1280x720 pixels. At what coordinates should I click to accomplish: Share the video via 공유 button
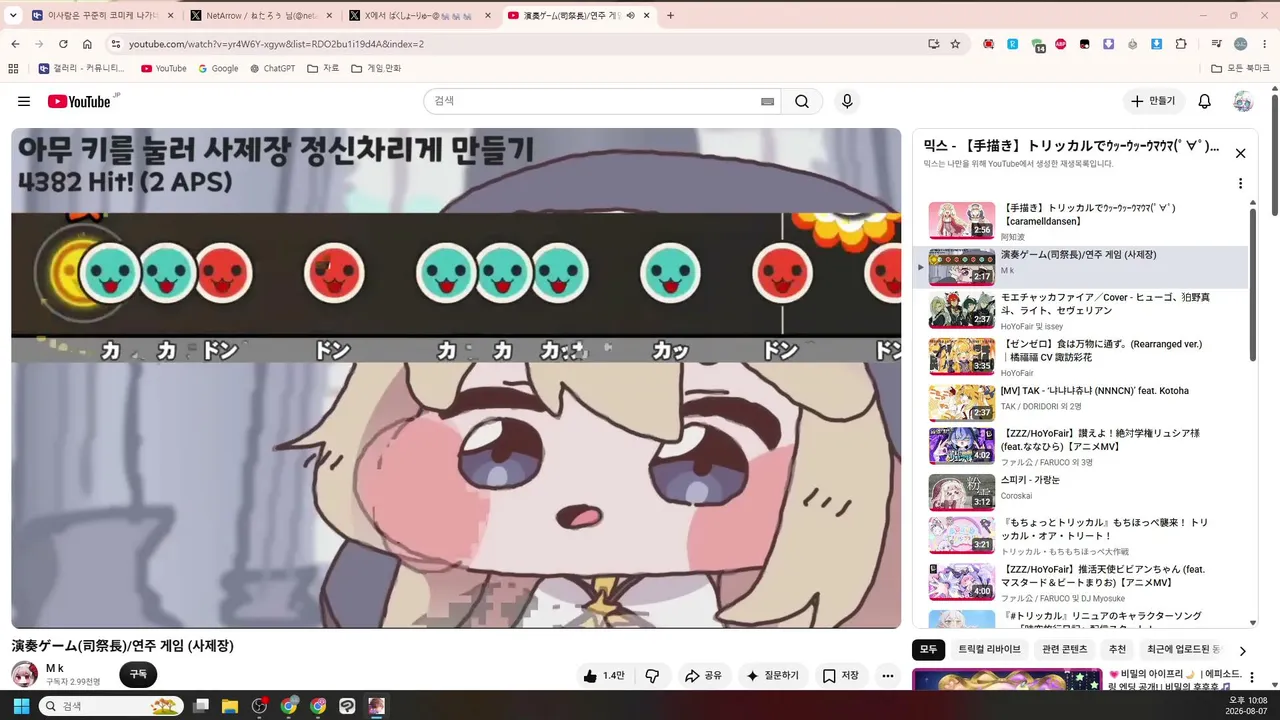coord(703,676)
